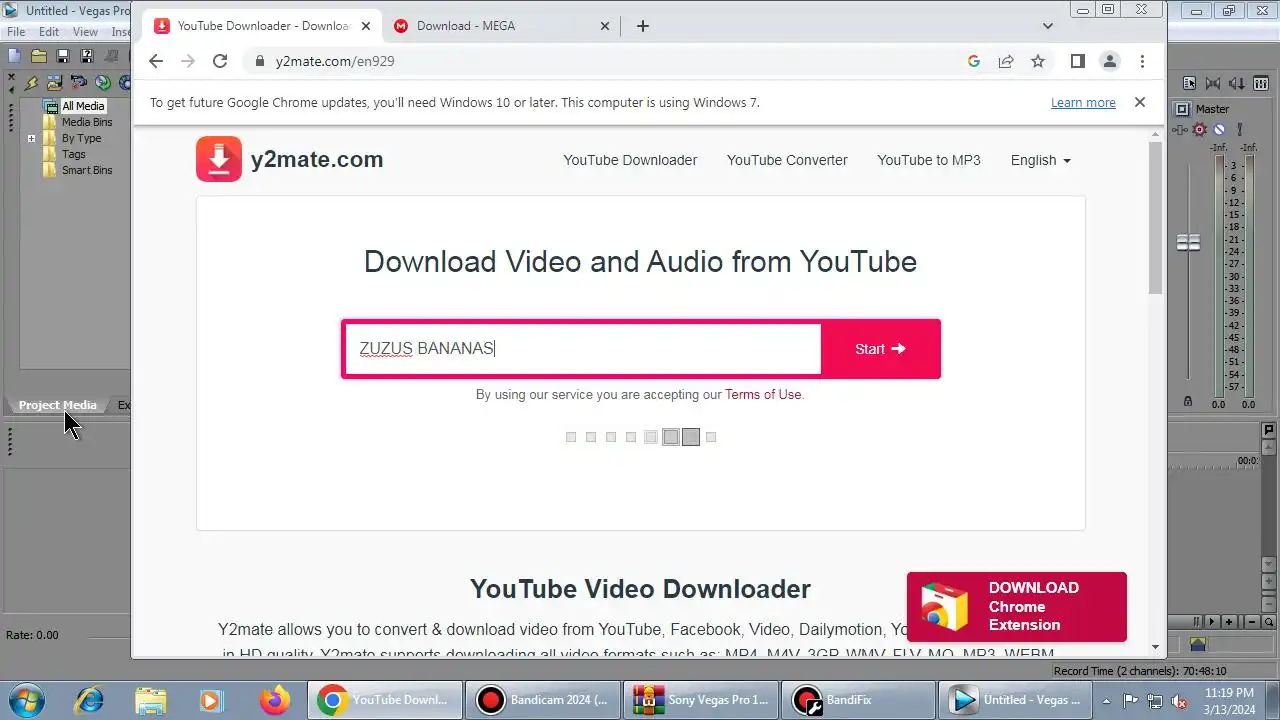The height and width of the screenshot is (720, 1280).
Task: Click New project icon in Vegas toolbar
Action: click(x=14, y=56)
